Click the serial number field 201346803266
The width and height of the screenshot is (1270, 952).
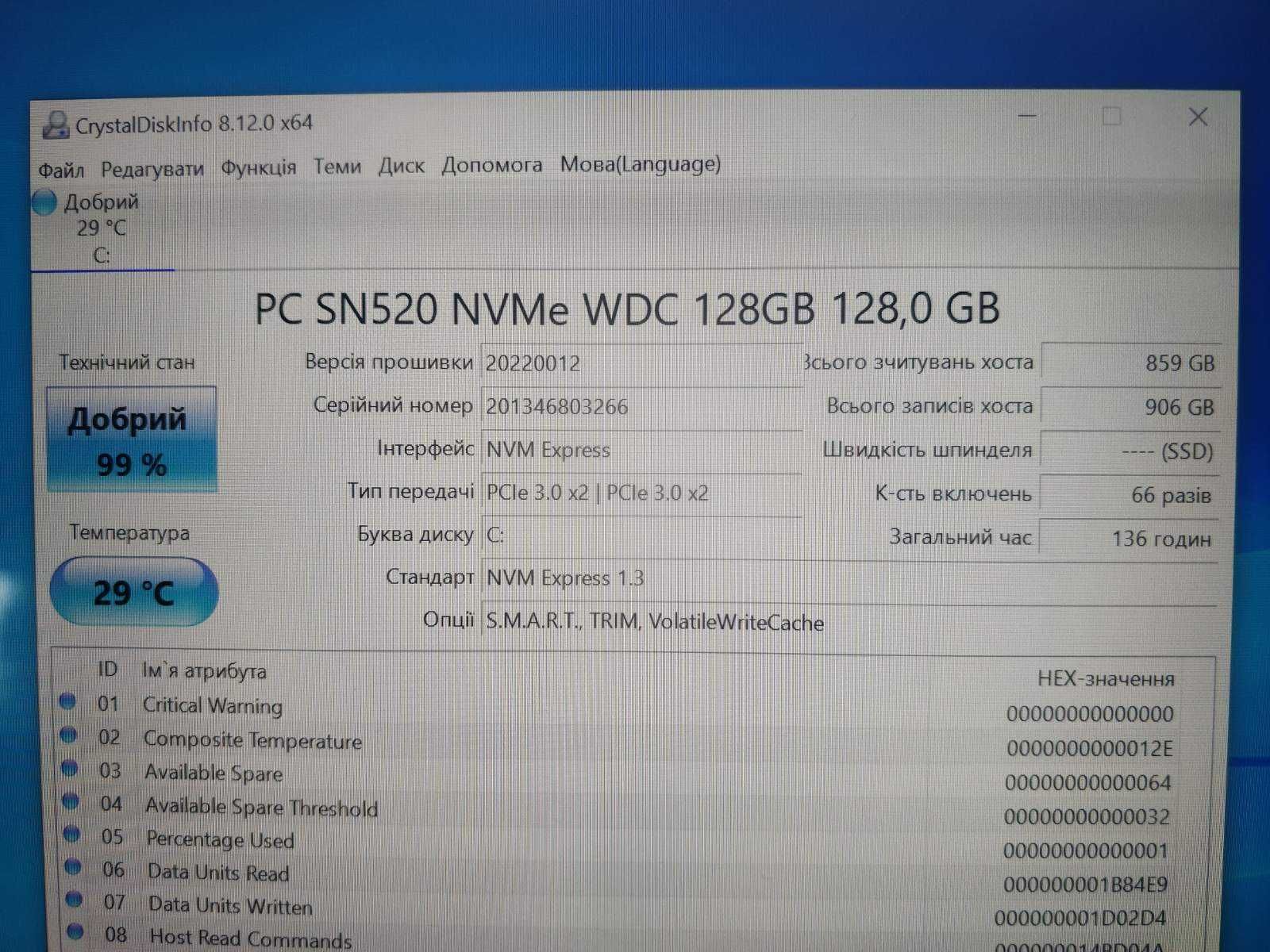[x=641, y=407]
